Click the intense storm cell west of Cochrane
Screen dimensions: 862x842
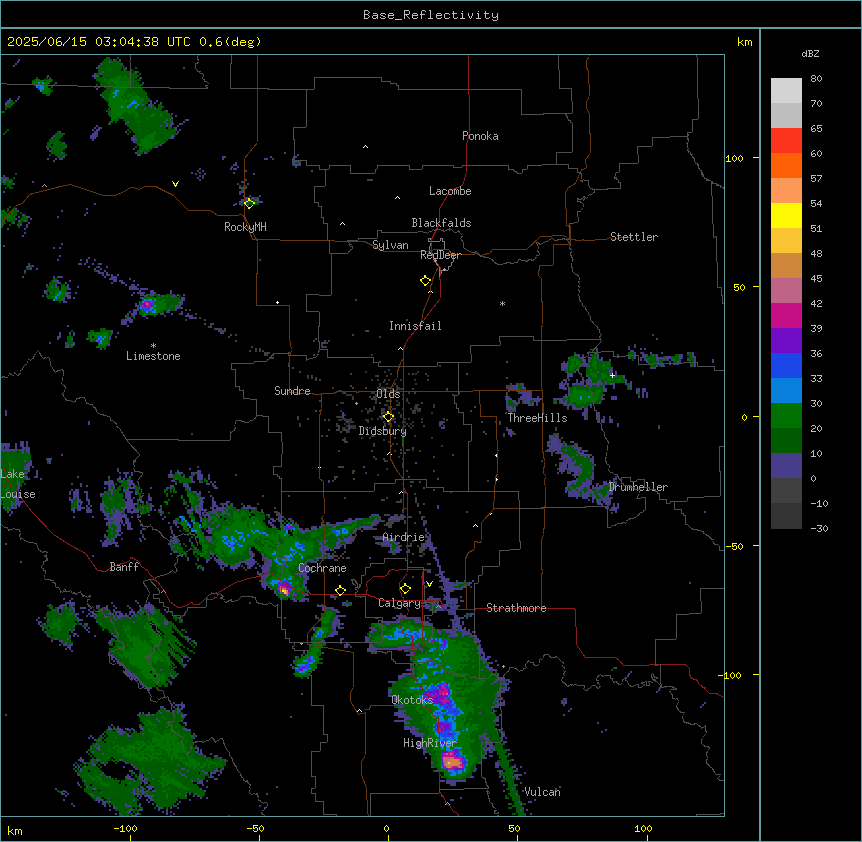(284, 590)
